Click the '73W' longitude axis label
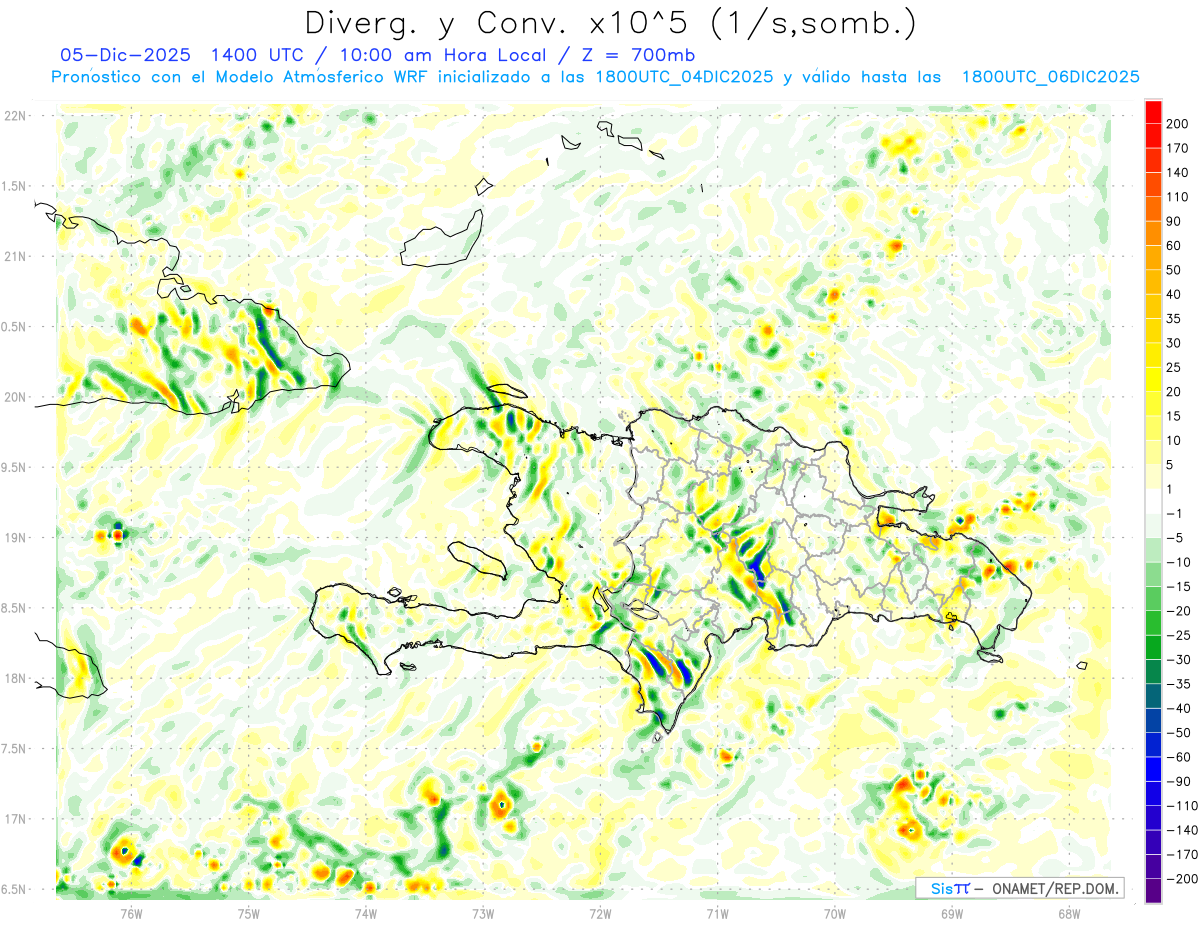 483,913
